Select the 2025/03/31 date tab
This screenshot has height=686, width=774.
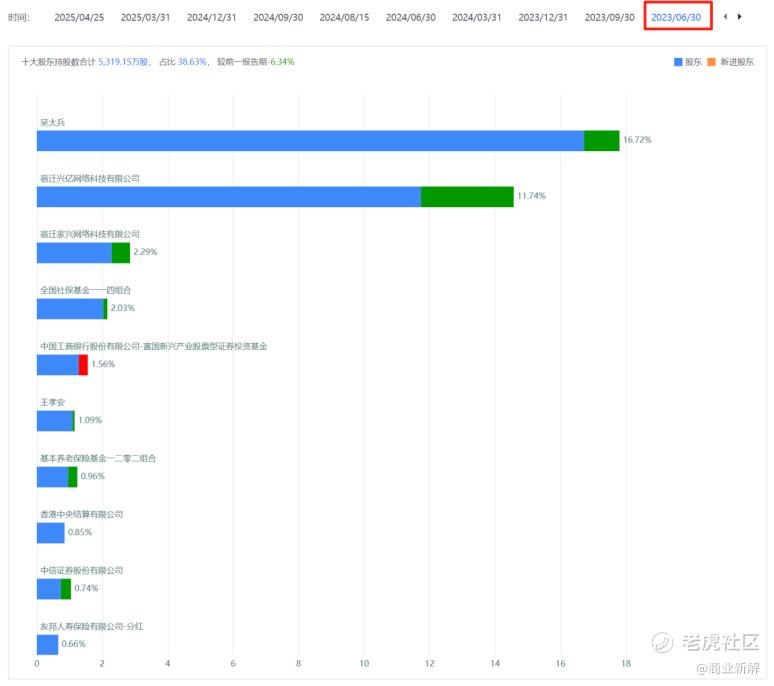click(145, 17)
